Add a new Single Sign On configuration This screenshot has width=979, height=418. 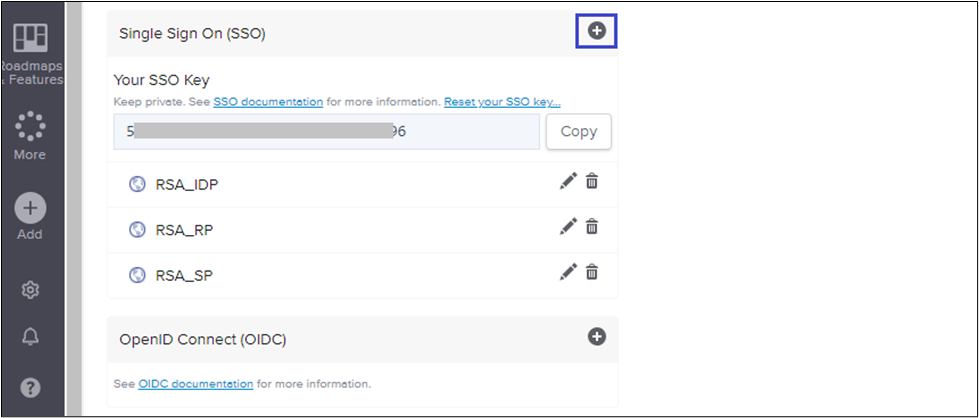[596, 32]
